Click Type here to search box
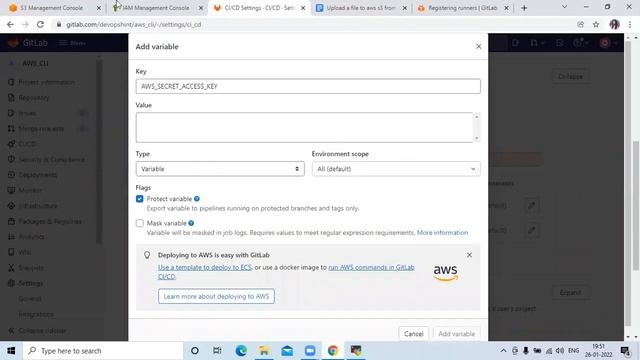640x360 pixels. coord(103,351)
